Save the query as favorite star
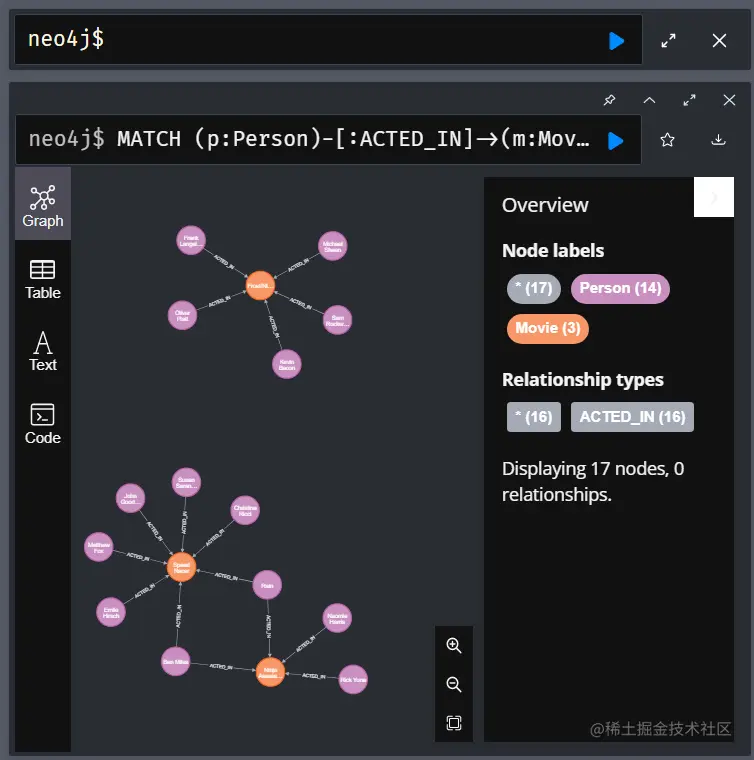Image resolution: width=754 pixels, height=760 pixels. click(667, 140)
